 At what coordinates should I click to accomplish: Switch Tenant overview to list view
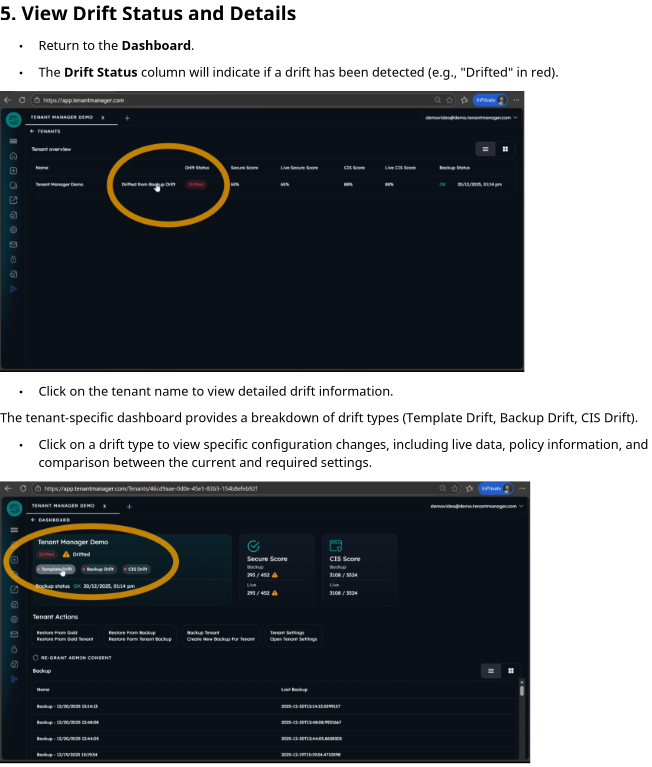click(486, 149)
